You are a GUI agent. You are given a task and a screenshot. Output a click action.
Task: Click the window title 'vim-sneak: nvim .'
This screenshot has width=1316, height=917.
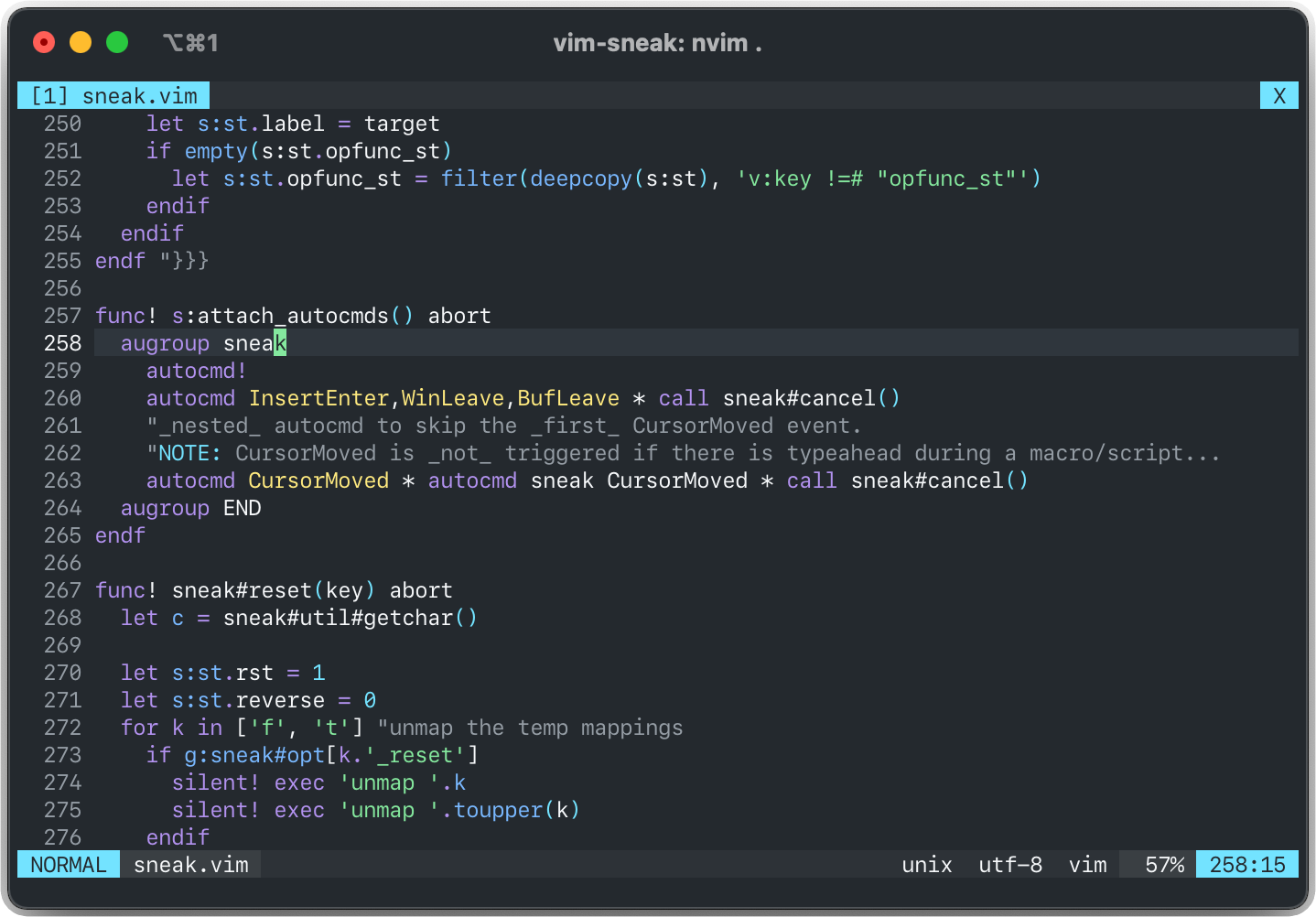pos(657,43)
